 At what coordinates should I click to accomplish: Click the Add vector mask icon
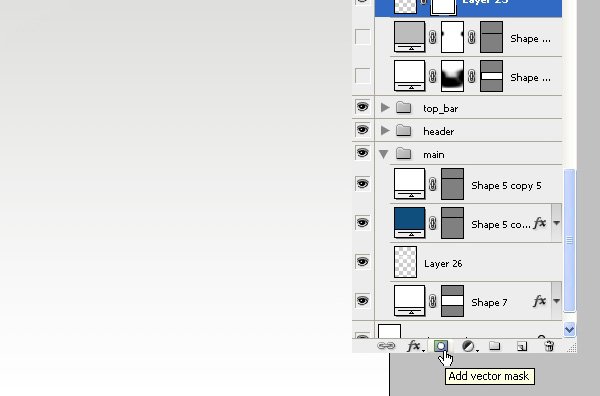[x=441, y=346]
